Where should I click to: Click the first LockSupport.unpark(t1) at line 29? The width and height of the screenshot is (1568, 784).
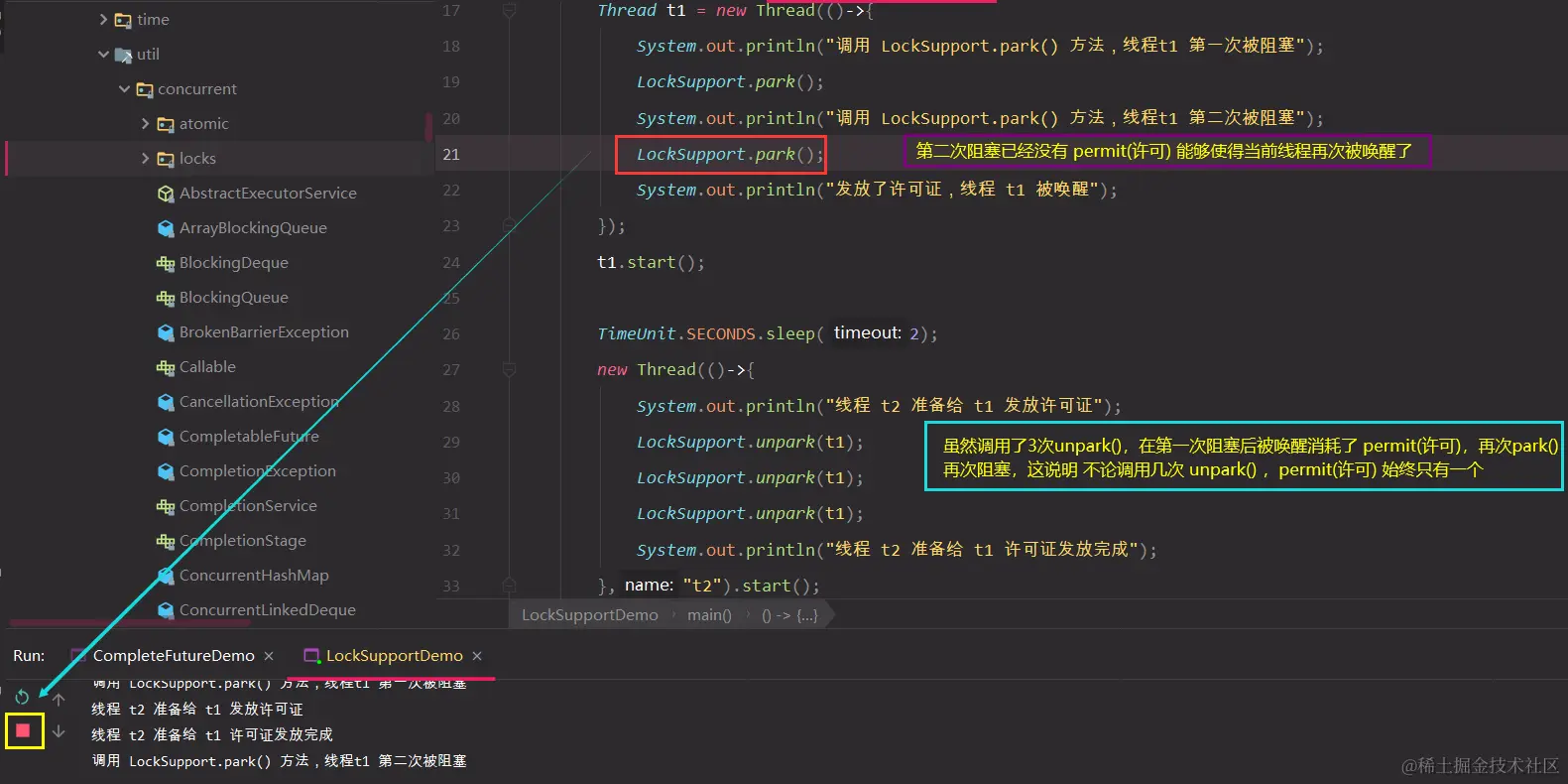(750, 443)
